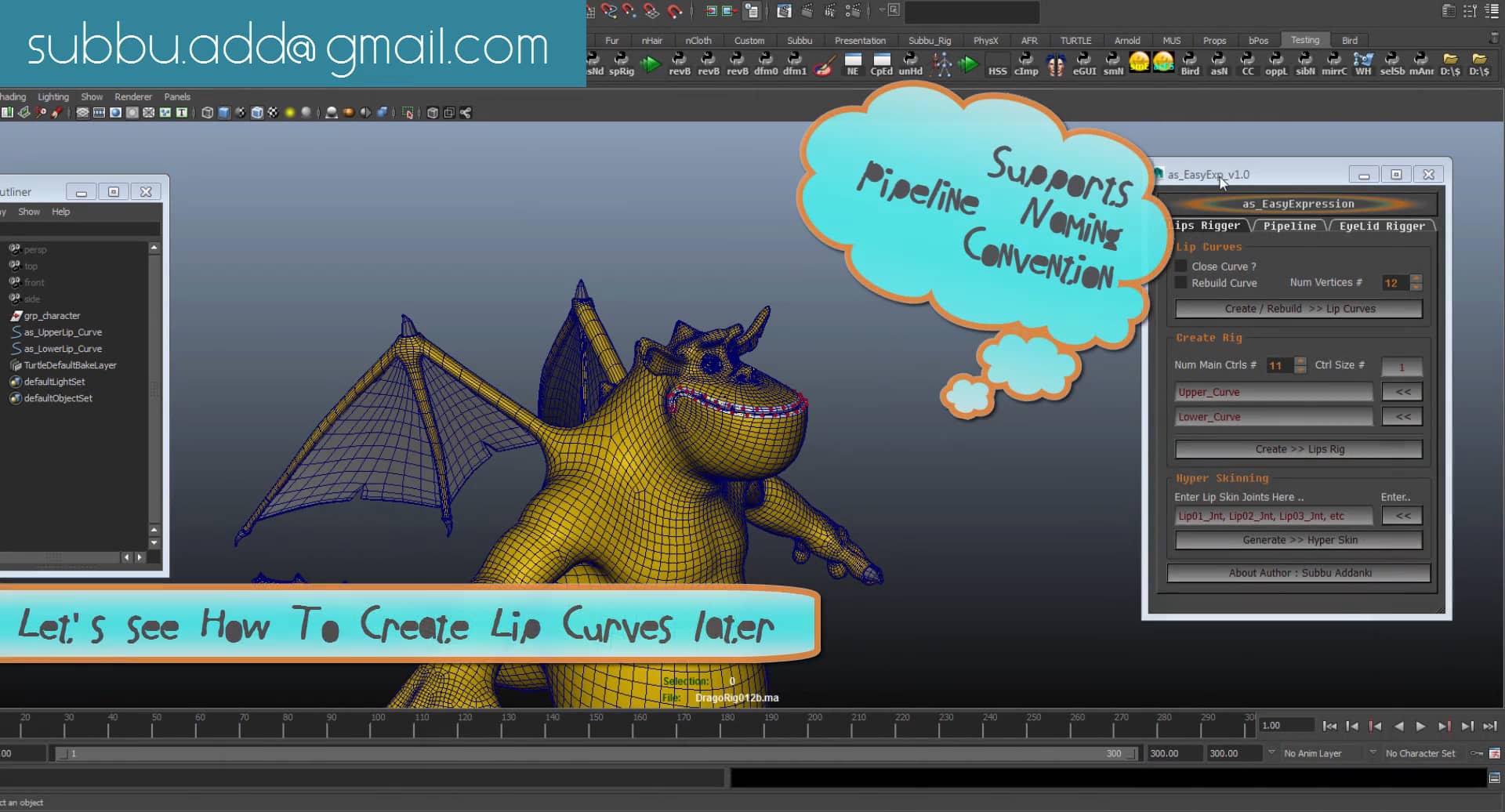Select the Testing shelf tab
Image resolution: width=1505 pixels, height=812 pixels.
click(1305, 39)
